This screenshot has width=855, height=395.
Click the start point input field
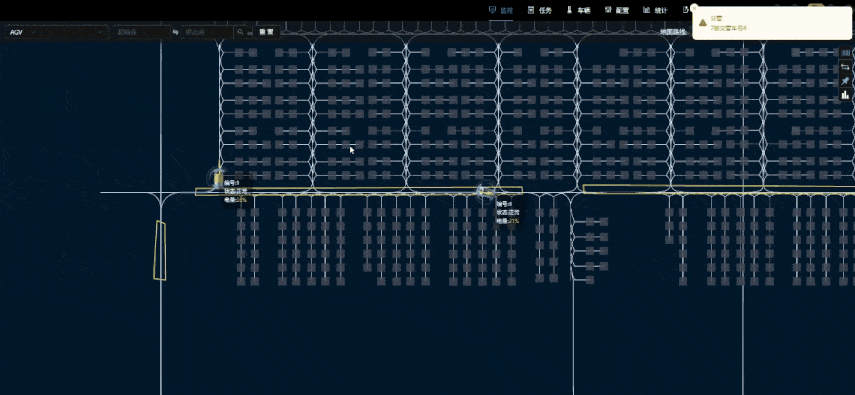(142, 32)
